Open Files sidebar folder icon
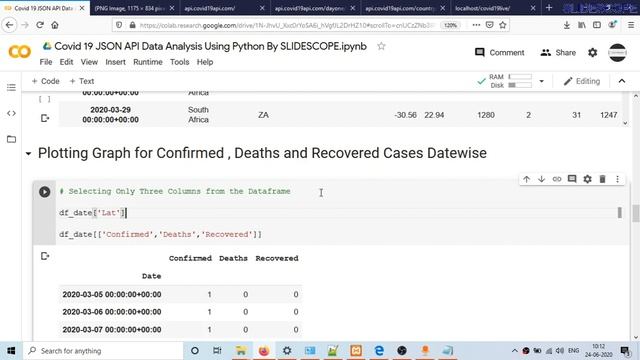Screen dimensions: 640x360 (x=11, y=139)
